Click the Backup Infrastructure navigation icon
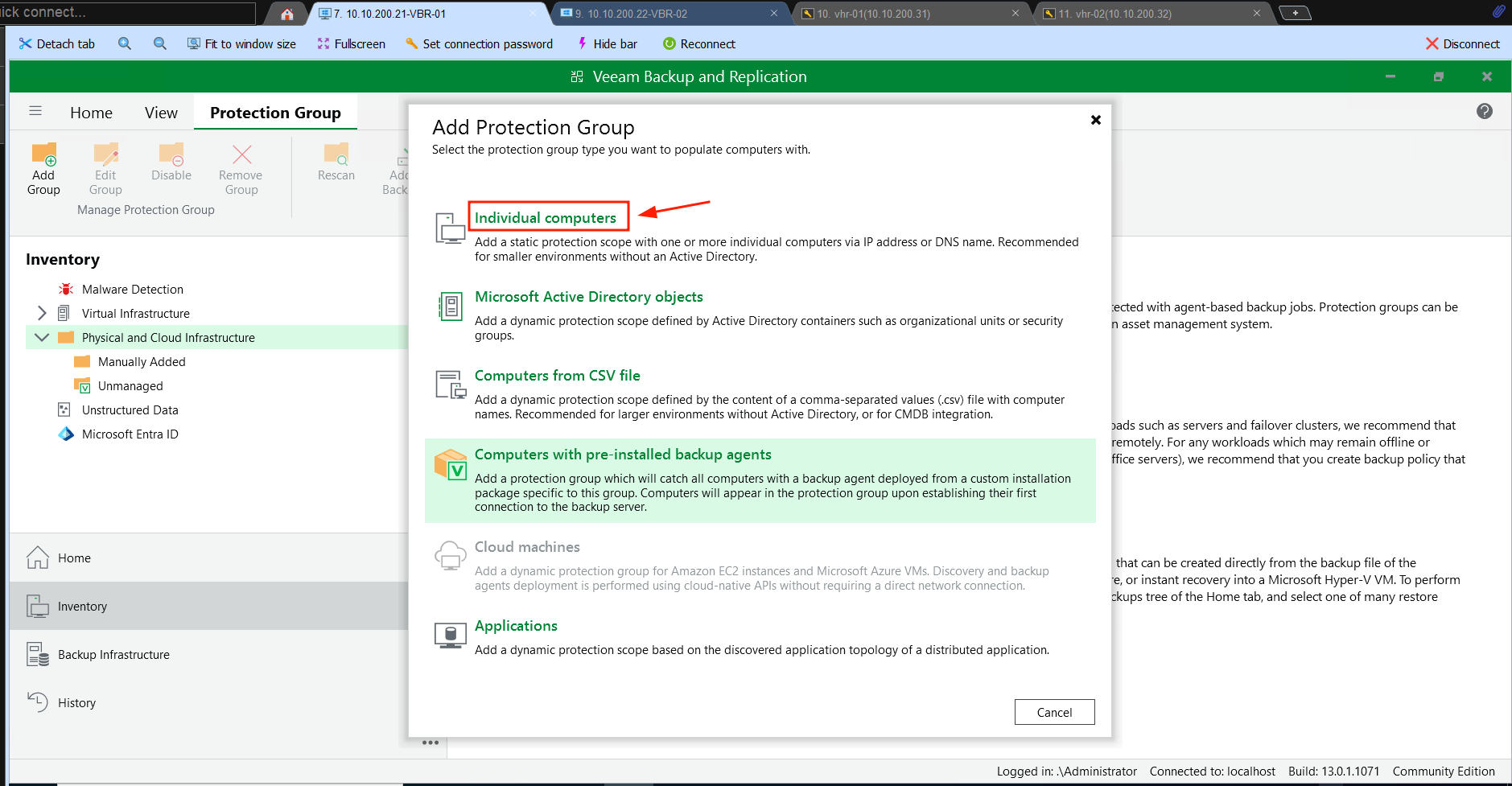Viewport: 1512px width, 786px height. point(38,654)
